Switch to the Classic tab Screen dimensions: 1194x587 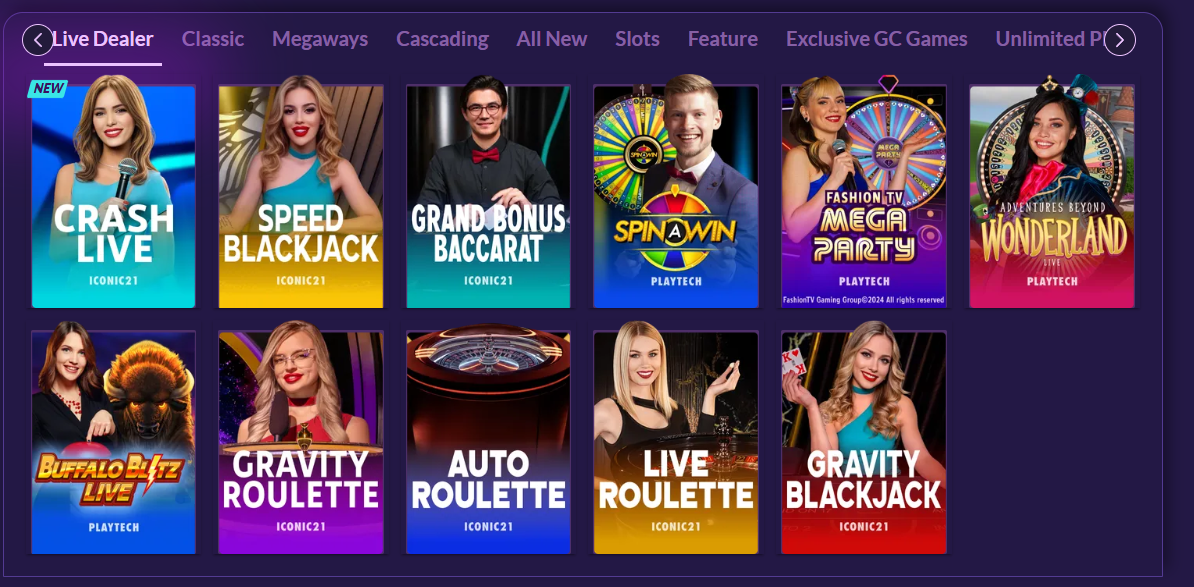(212, 39)
